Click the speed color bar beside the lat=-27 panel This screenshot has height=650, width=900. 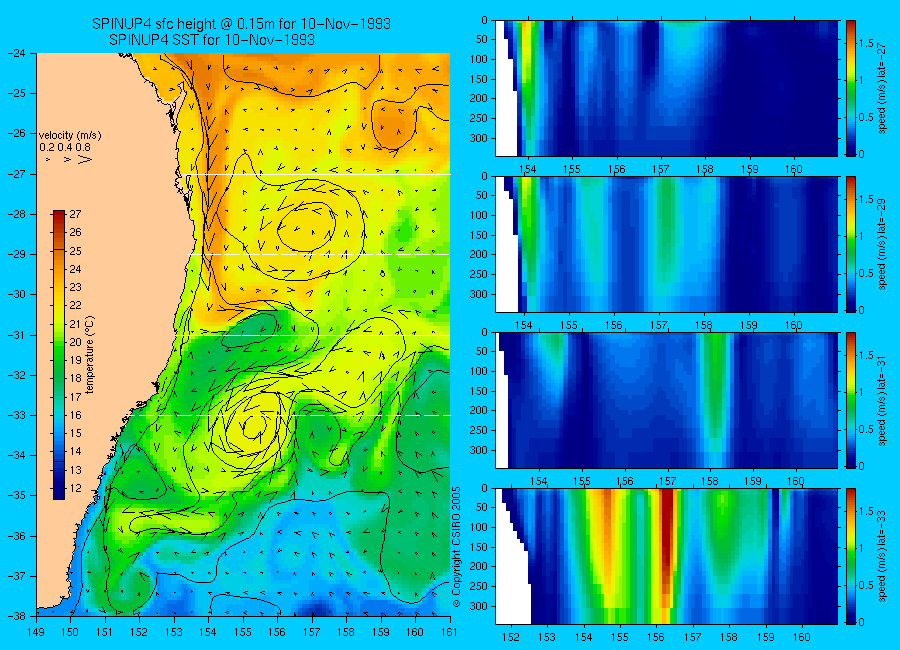(851, 88)
